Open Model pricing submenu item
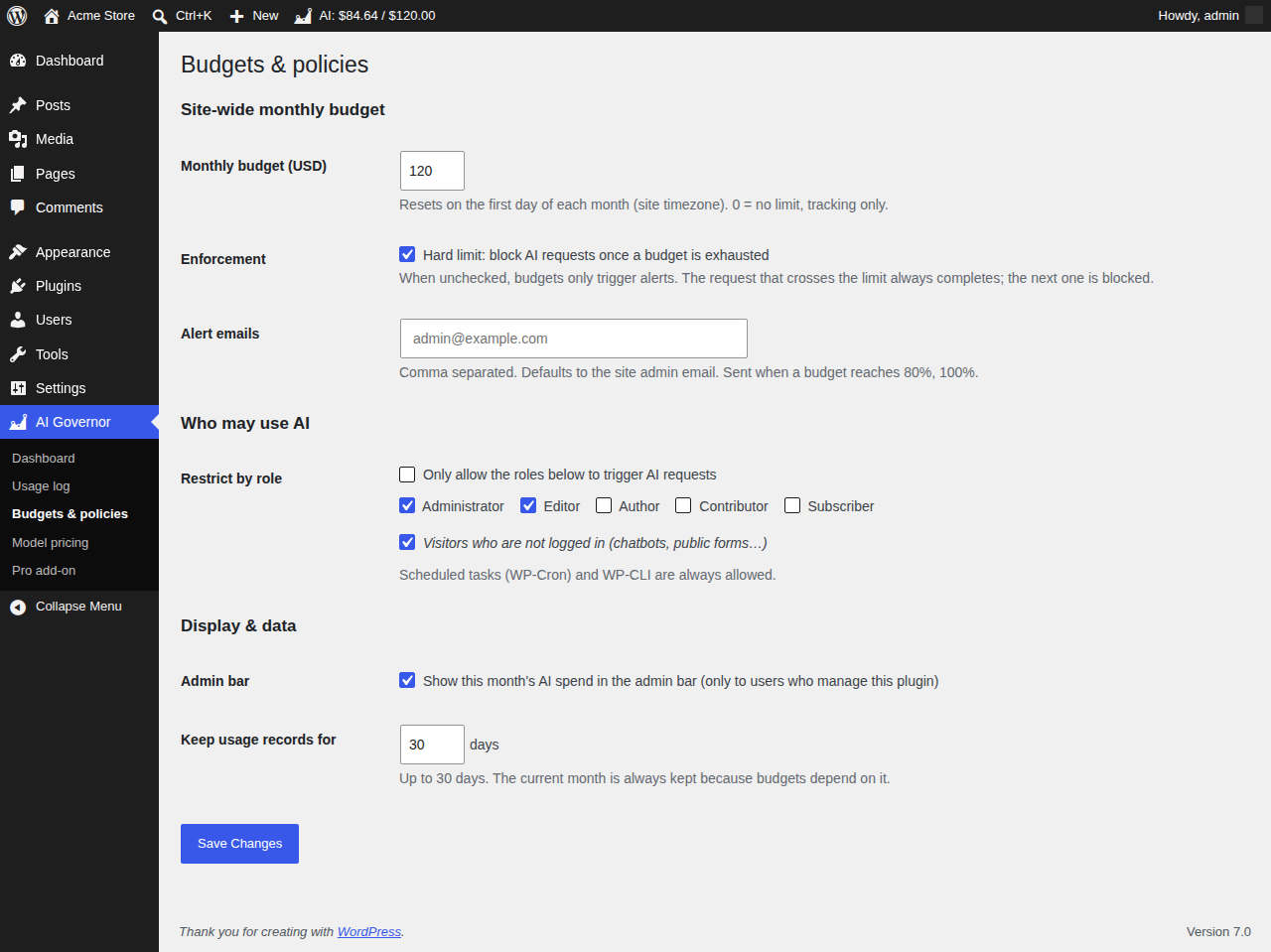 79,543
